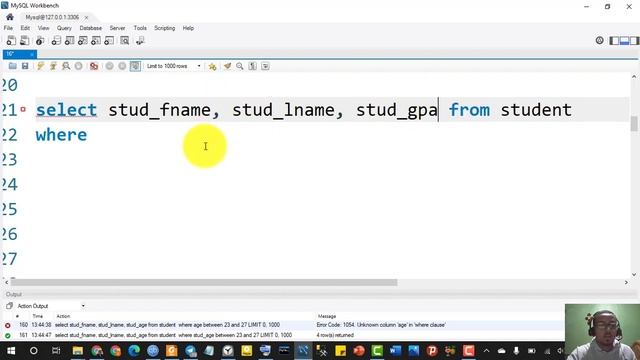Open the Limit to 1000 rows dropdown
640x360 pixels.
tap(174, 66)
